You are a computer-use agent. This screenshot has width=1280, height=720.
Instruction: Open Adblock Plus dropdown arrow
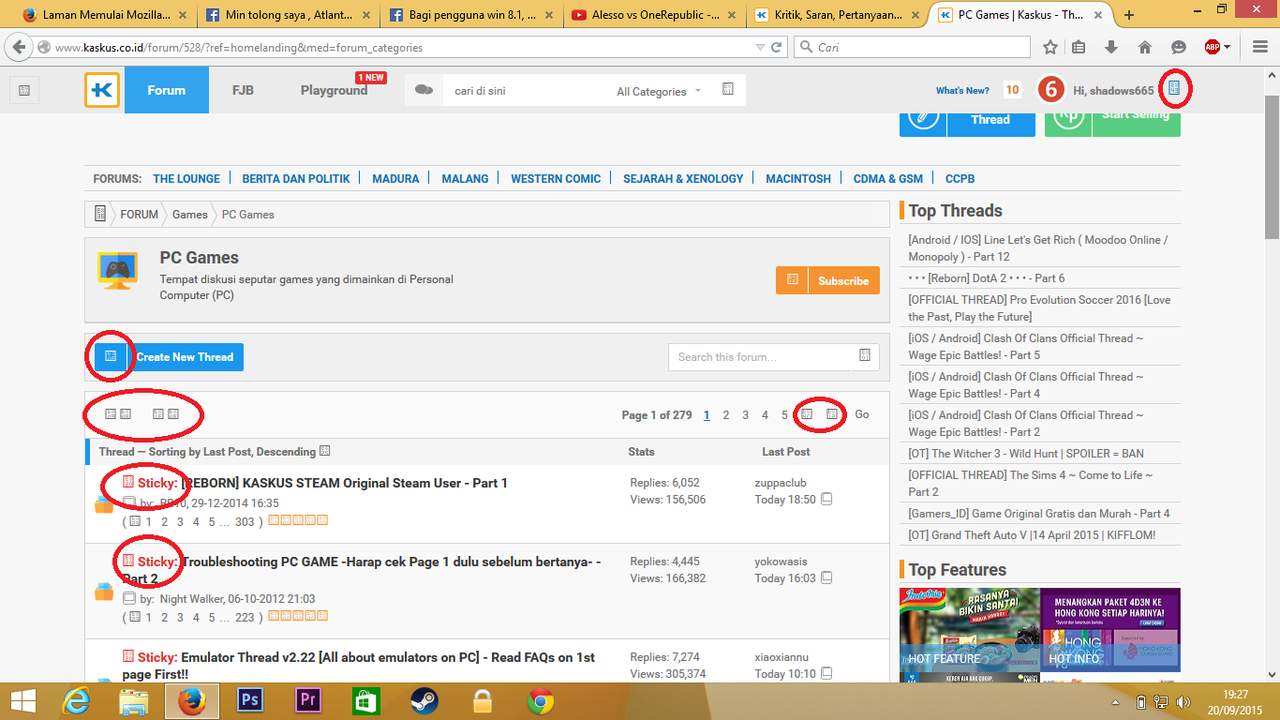coord(1227,47)
